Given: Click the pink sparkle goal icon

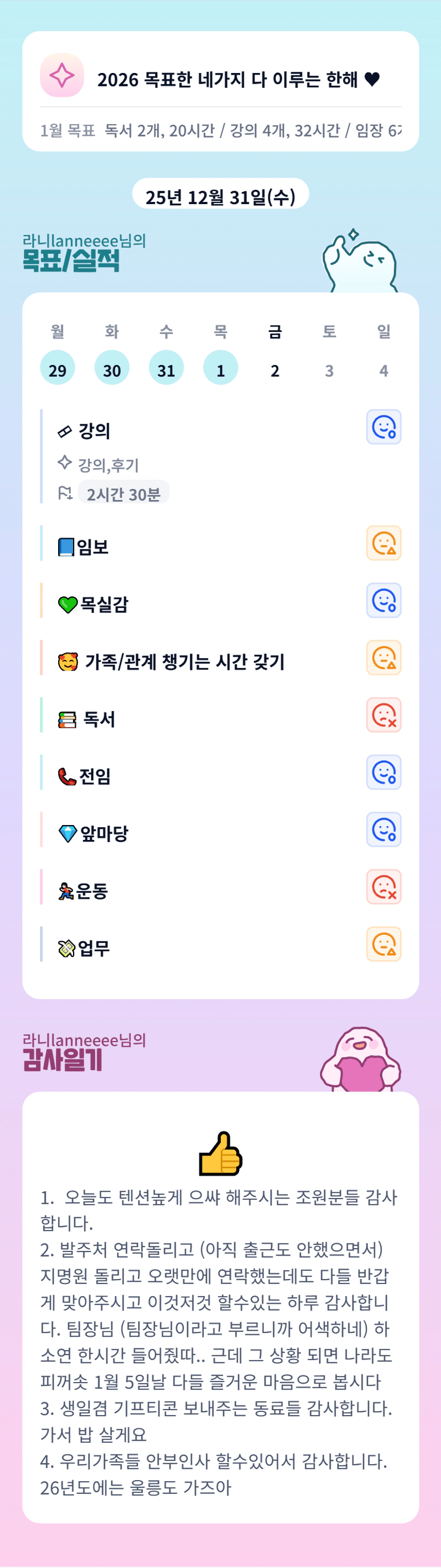Looking at the screenshot, I should pos(61,76).
